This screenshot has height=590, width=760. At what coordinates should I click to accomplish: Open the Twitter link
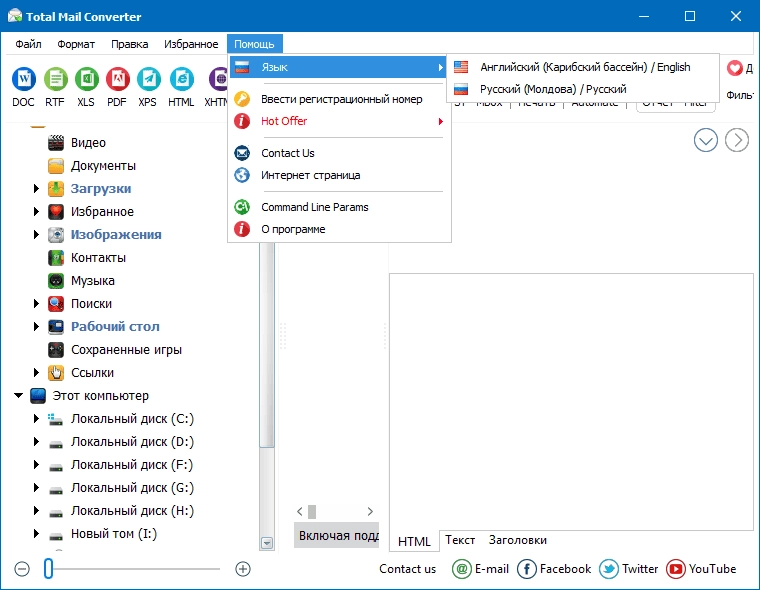629,569
